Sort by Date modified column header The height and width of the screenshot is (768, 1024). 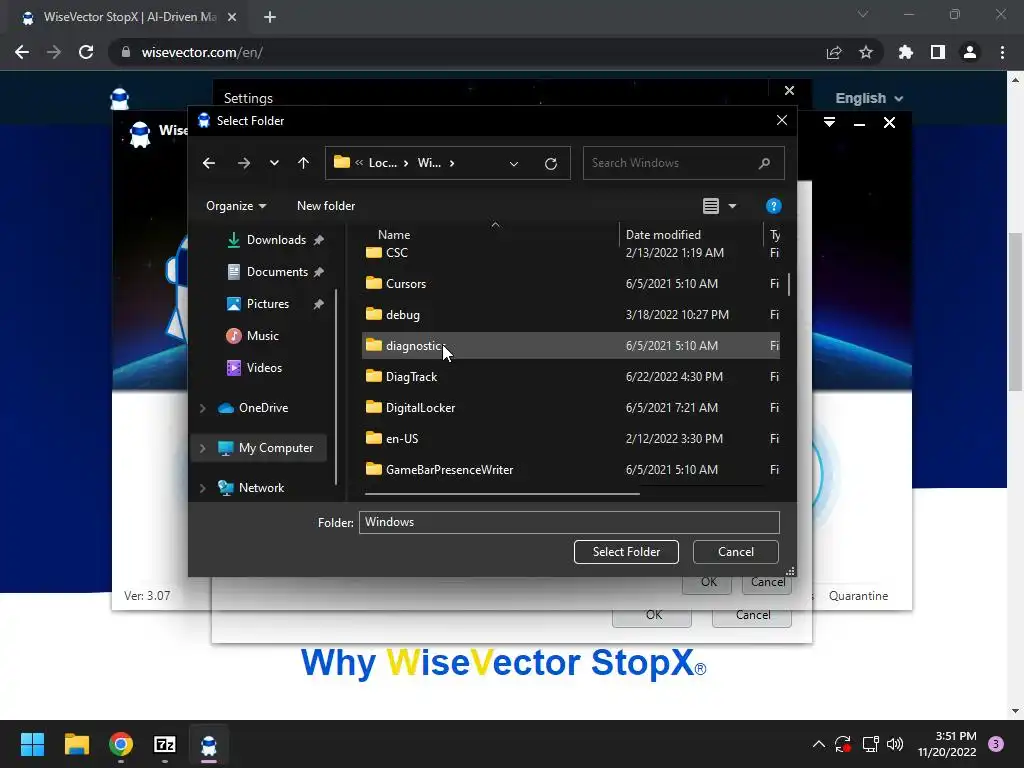pyautogui.click(x=663, y=234)
